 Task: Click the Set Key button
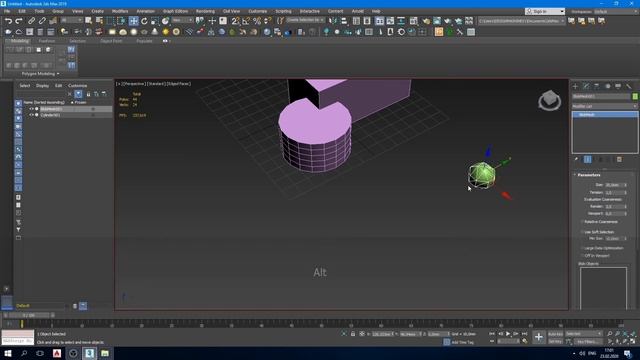(555, 341)
